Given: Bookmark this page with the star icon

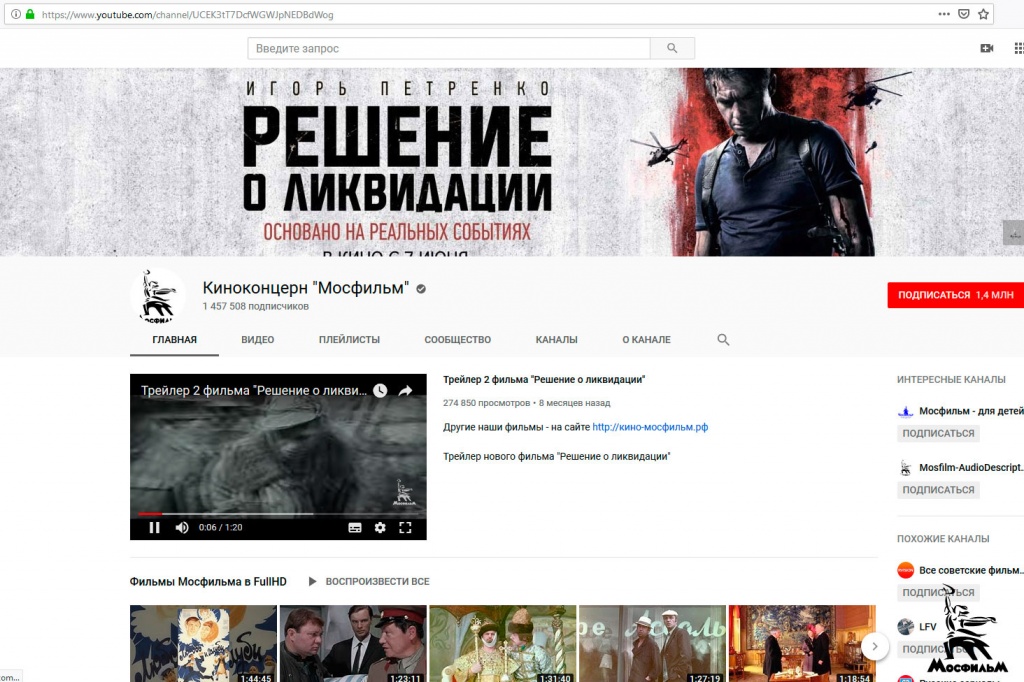Looking at the screenshot, I should tap(984, 14).
